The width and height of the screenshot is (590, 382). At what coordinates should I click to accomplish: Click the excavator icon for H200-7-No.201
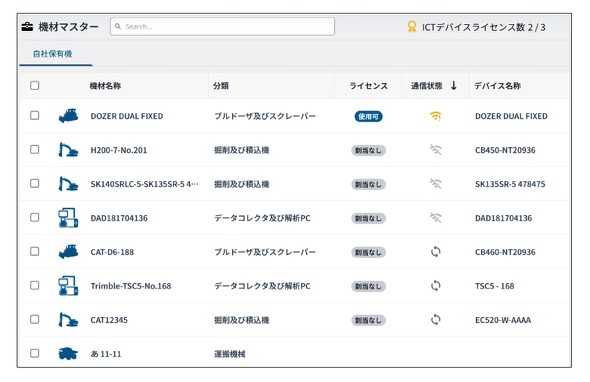tap(68, 149)
